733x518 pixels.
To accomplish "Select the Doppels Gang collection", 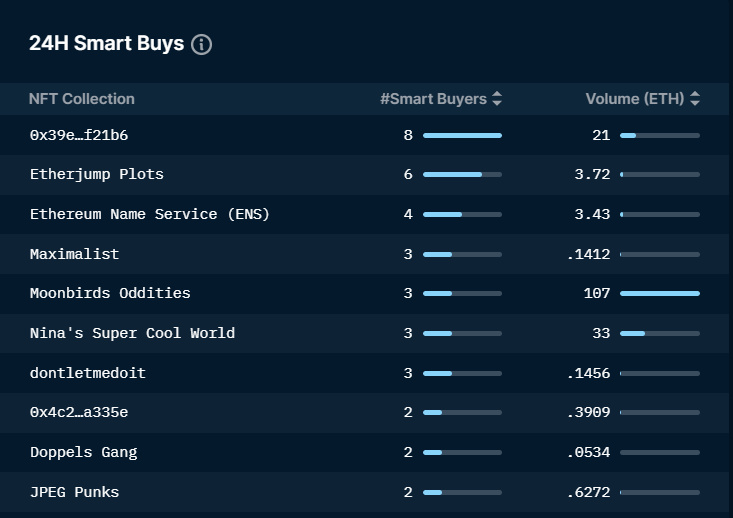I will tap(83, 452).
